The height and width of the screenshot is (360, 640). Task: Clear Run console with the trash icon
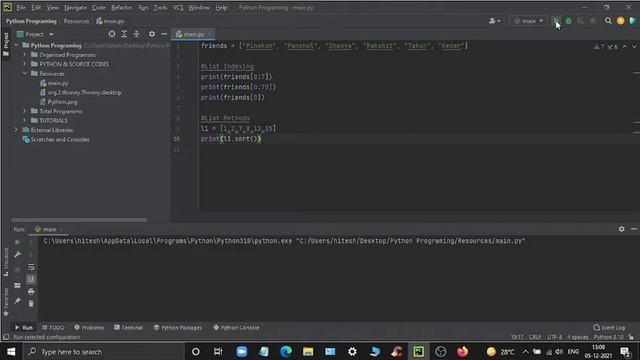point(31,304)
